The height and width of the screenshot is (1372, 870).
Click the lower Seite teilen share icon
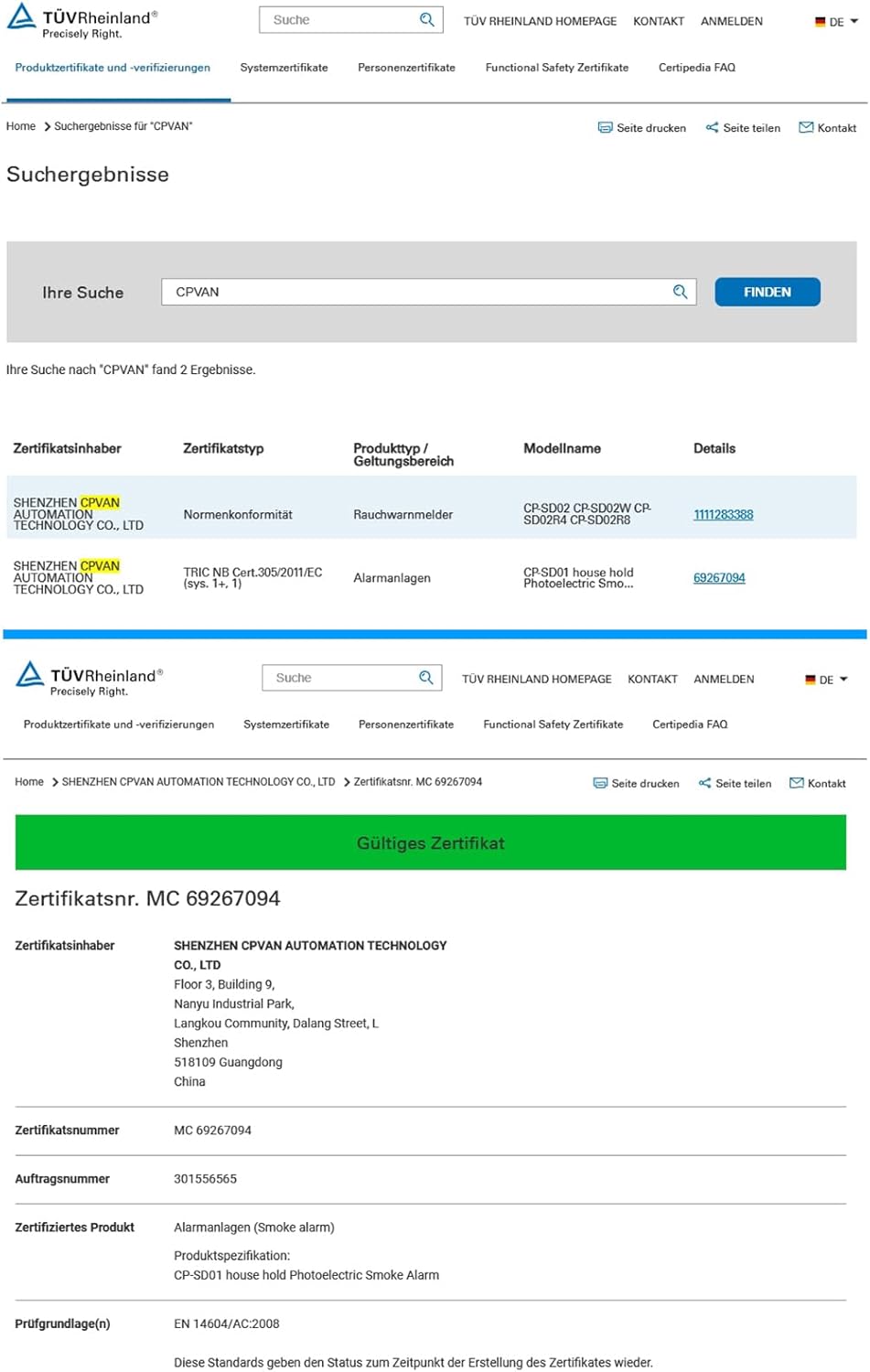[704, 783]
